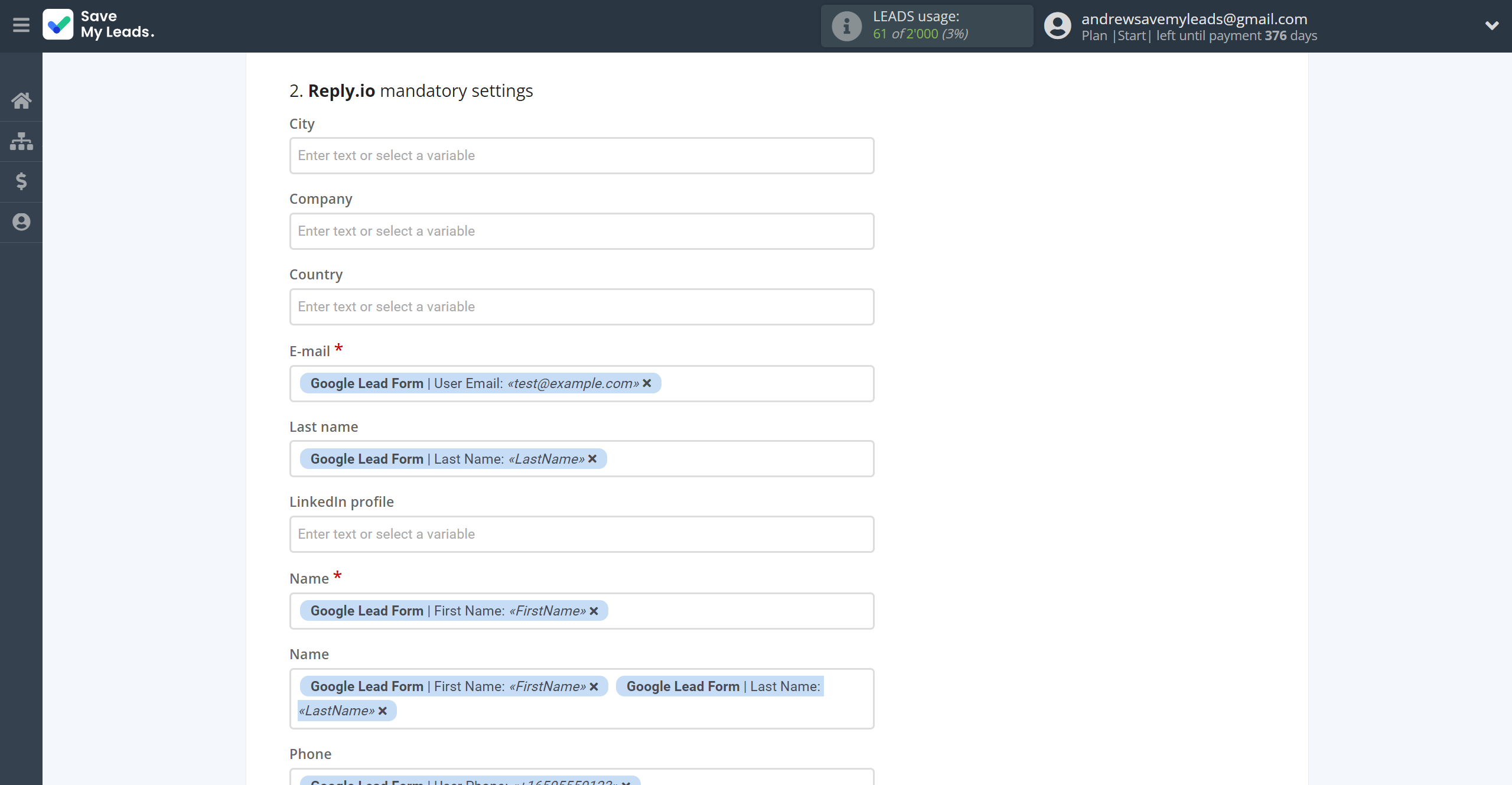
Task: Click the Save My Leads logo
Action: pyautogui.click(x=99, y=25)
